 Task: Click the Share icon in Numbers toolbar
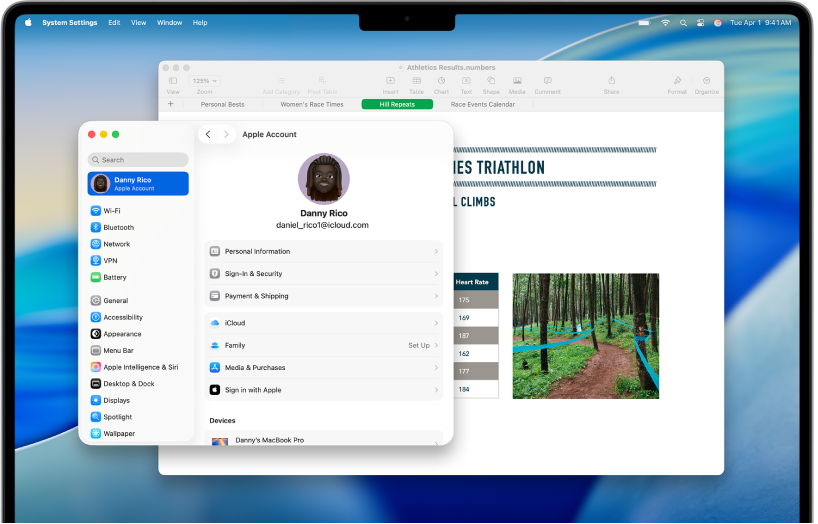click(611, 81)
